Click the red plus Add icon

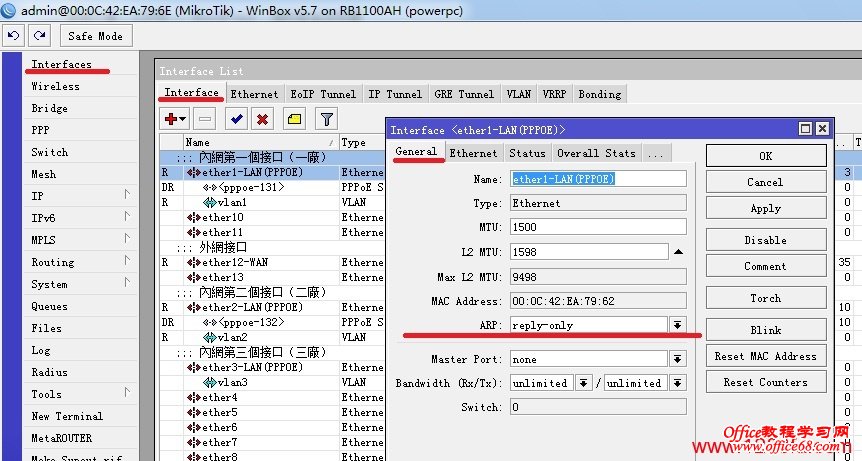tap(170, 119)
